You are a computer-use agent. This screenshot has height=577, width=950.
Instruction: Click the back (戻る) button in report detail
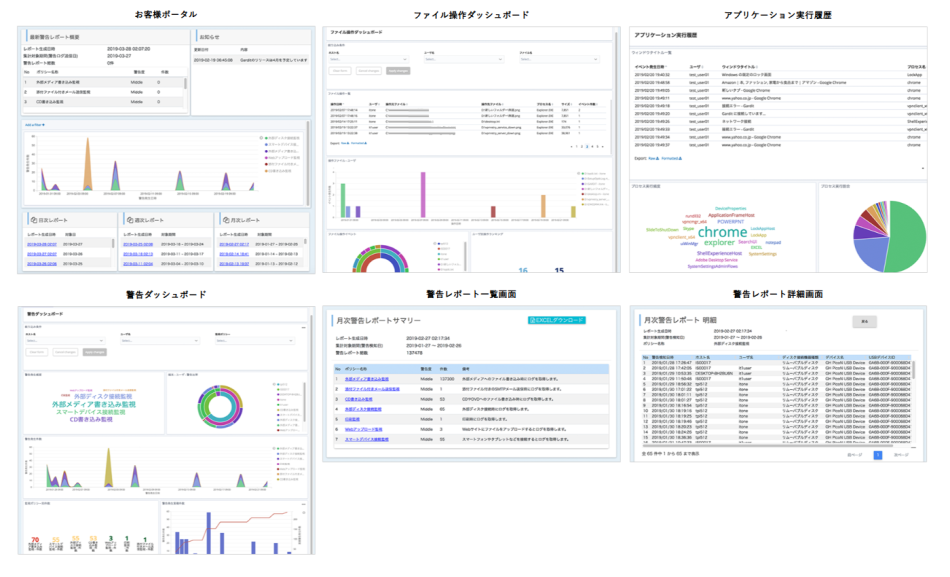tap(864, 321)
